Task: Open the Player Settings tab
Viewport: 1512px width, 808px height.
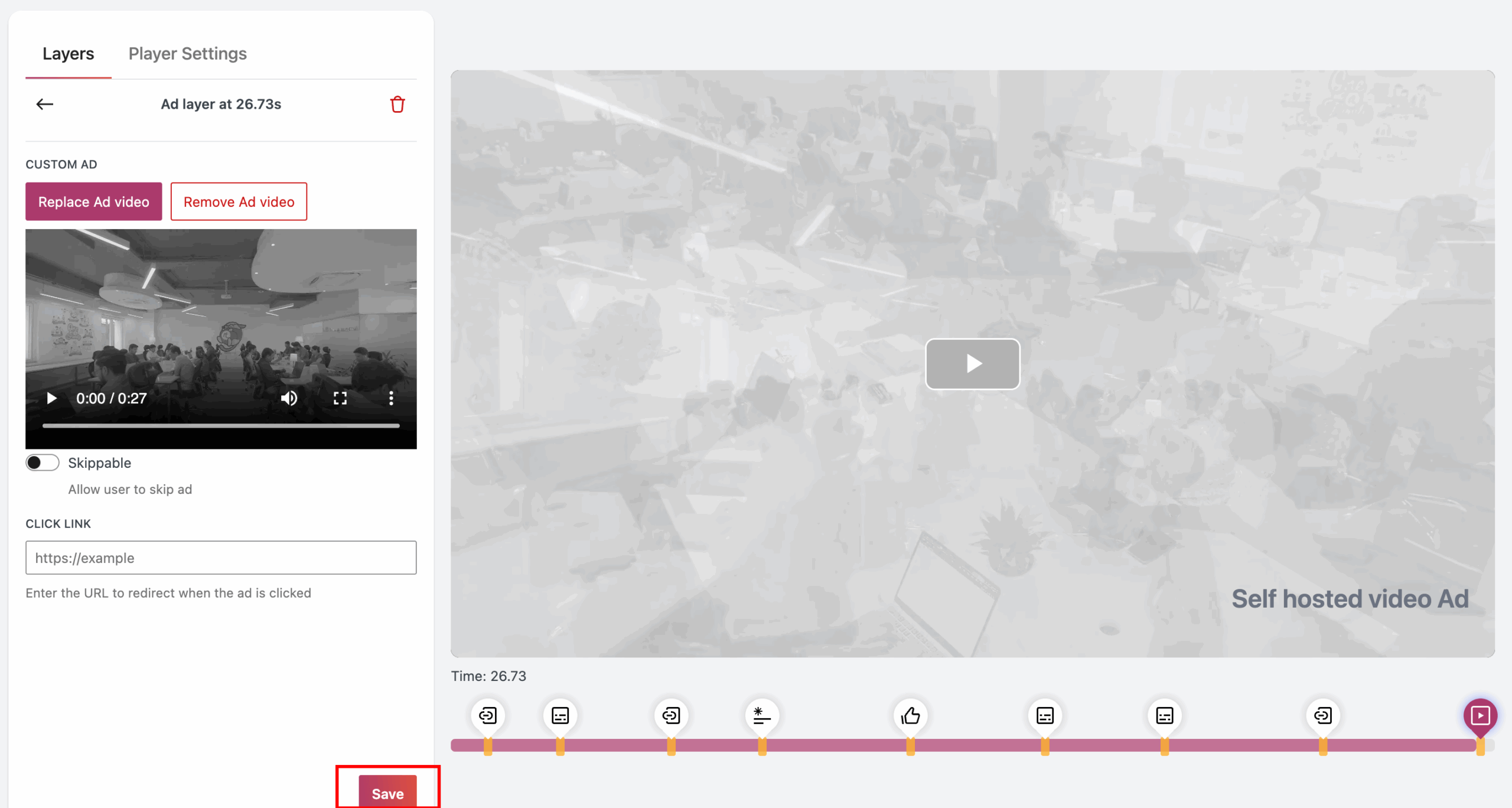Action: coord(187,54)
